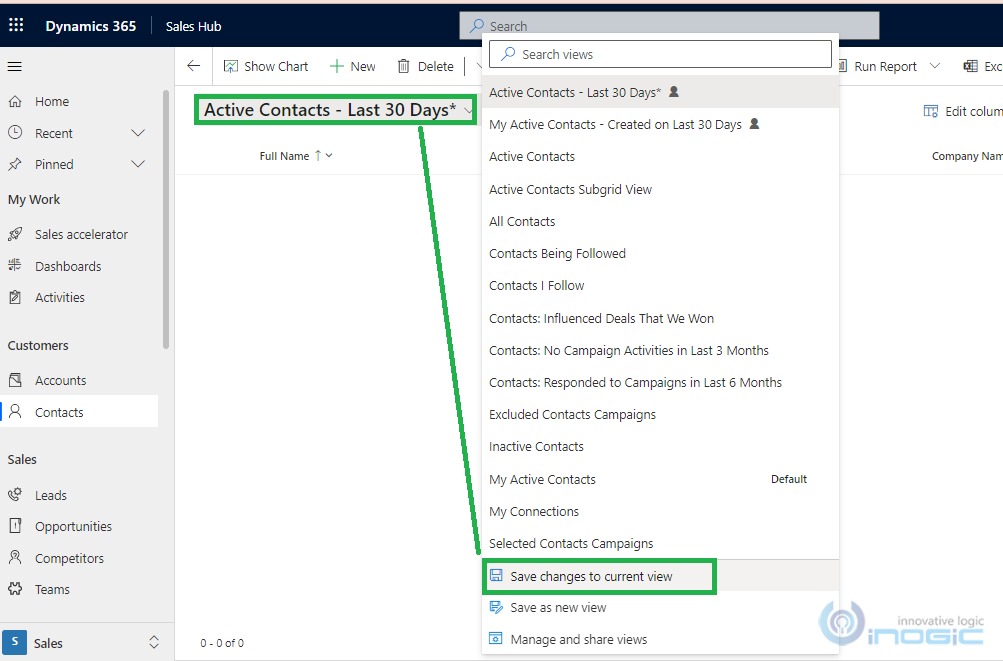Select Contacts: Responded to Campaigns in Last 6 Months
The height and width of the screenshot is (661, 1003).
click(660, 383)
